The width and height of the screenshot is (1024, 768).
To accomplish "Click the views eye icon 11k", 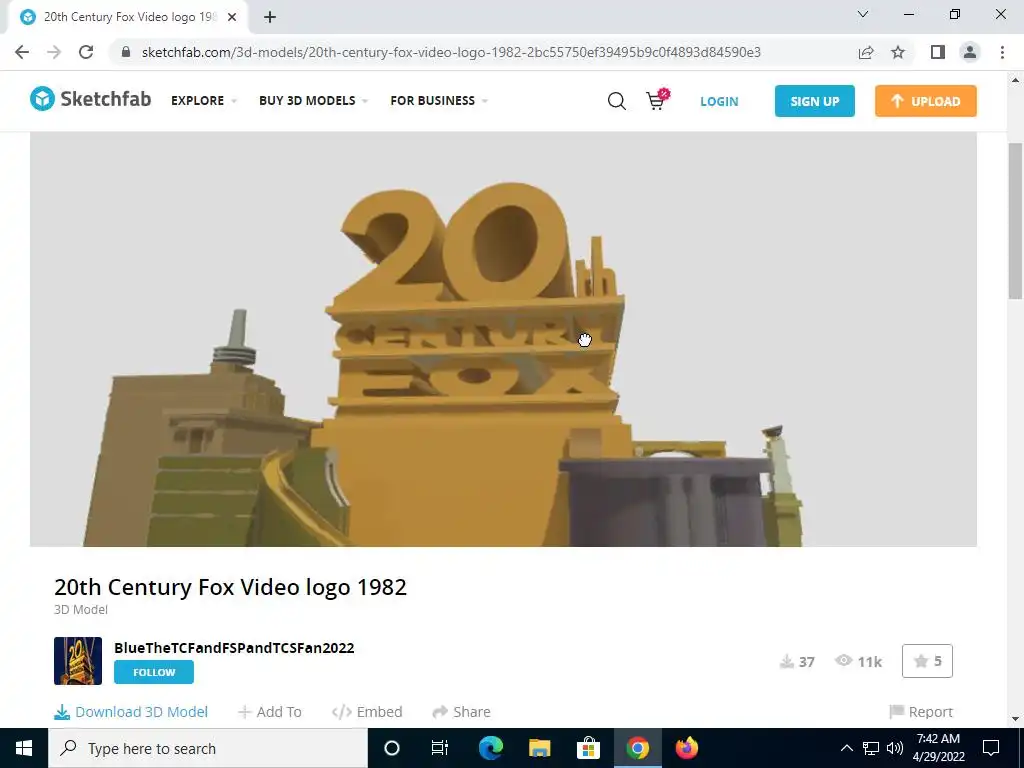I will [843, 660].
